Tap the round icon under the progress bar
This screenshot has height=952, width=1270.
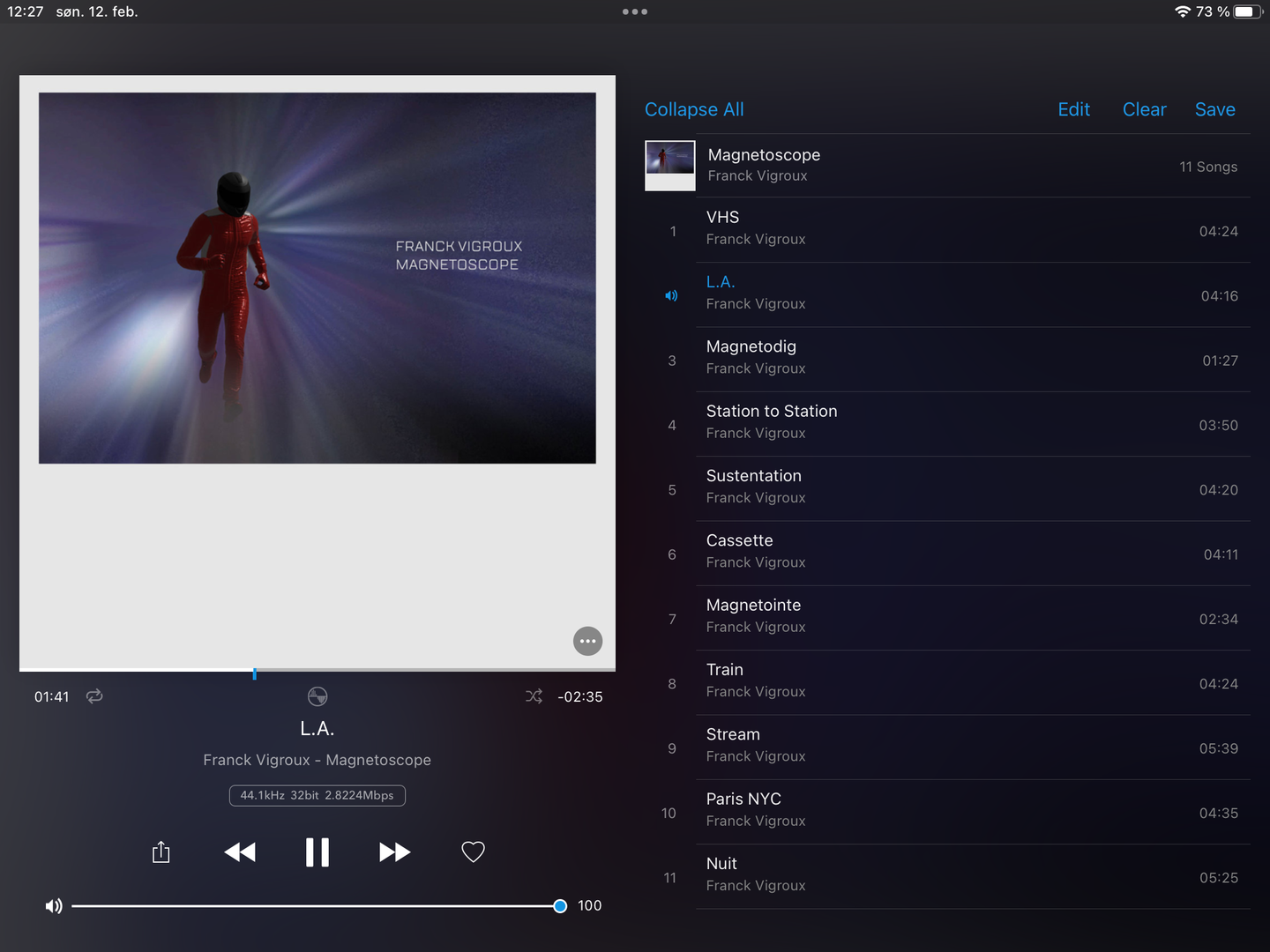(317, 696)
